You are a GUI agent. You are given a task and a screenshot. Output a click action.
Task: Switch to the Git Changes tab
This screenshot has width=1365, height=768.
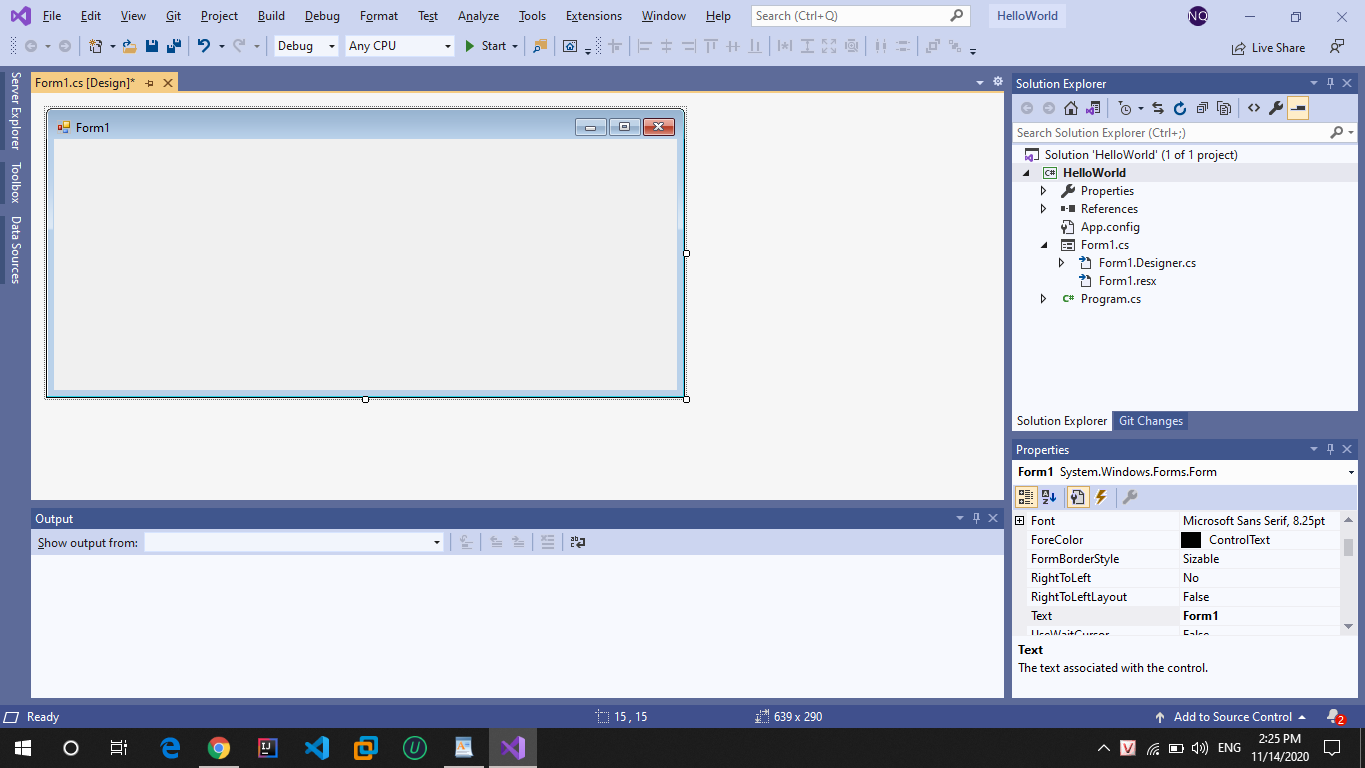tap(1150, 421)
